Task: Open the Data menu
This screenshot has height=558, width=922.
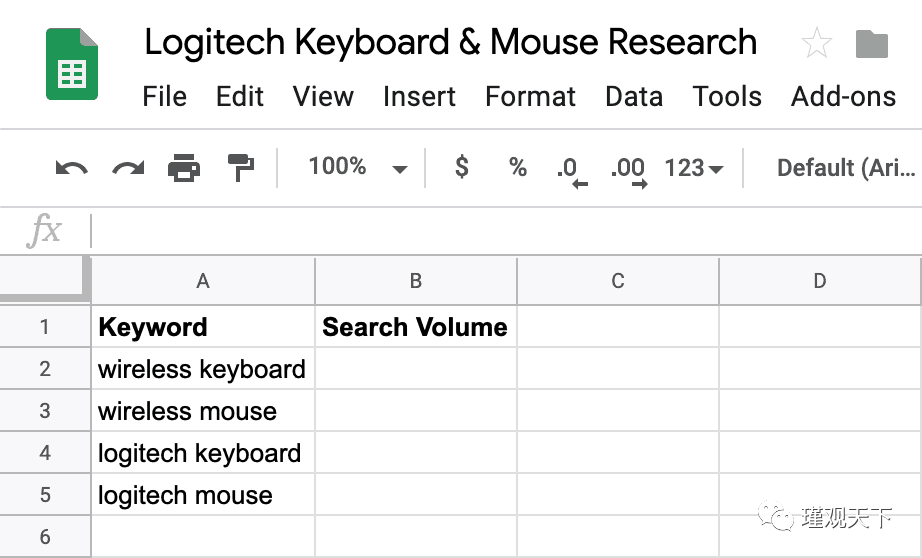Action: click(633, 97)
